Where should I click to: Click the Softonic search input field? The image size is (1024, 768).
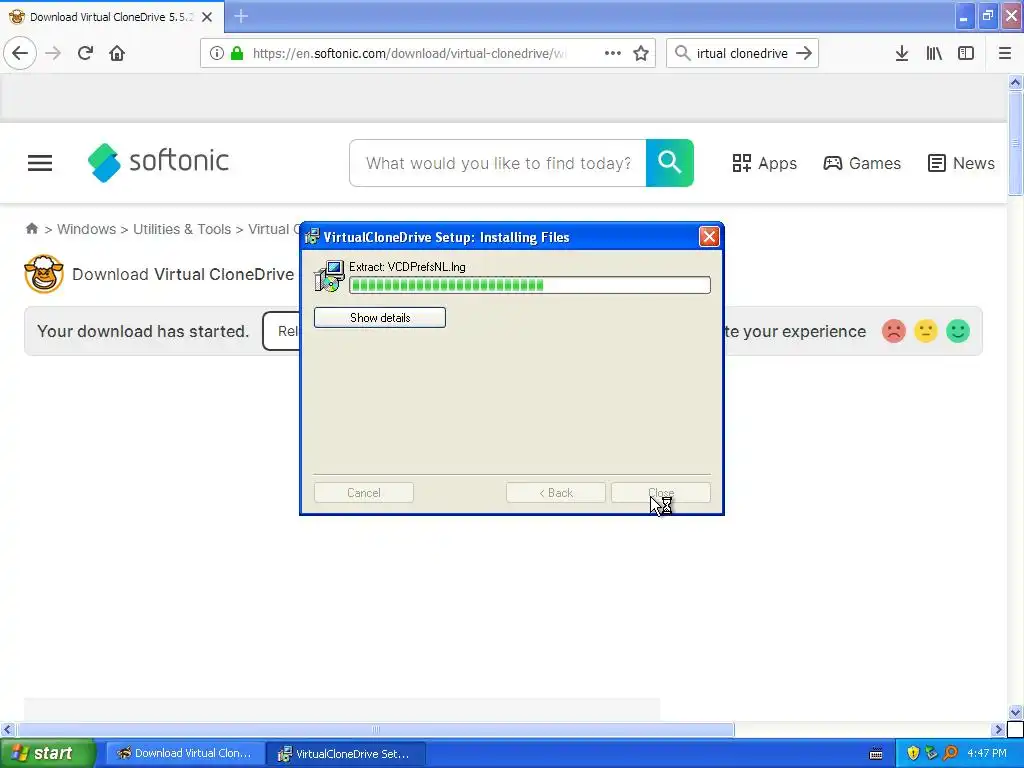coord(498,163)
